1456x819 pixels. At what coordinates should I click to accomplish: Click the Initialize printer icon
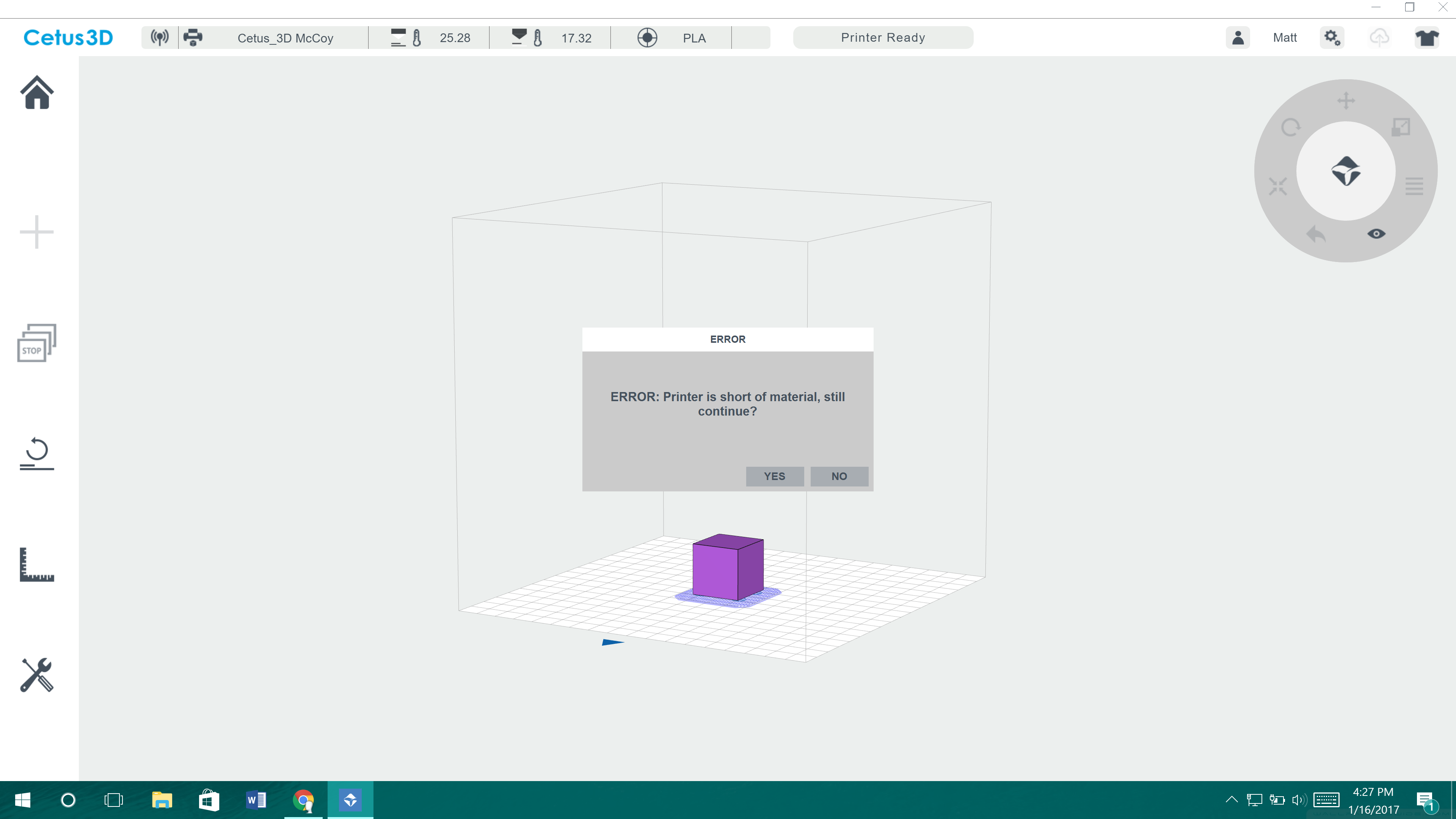pyautogui.click(x=37, y=453)
